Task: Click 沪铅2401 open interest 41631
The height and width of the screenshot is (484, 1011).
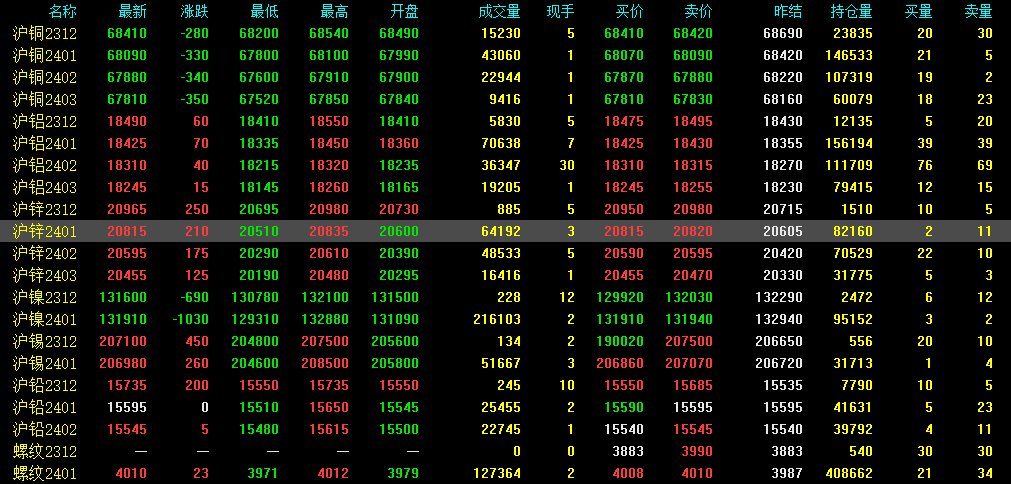Action: 853,407
